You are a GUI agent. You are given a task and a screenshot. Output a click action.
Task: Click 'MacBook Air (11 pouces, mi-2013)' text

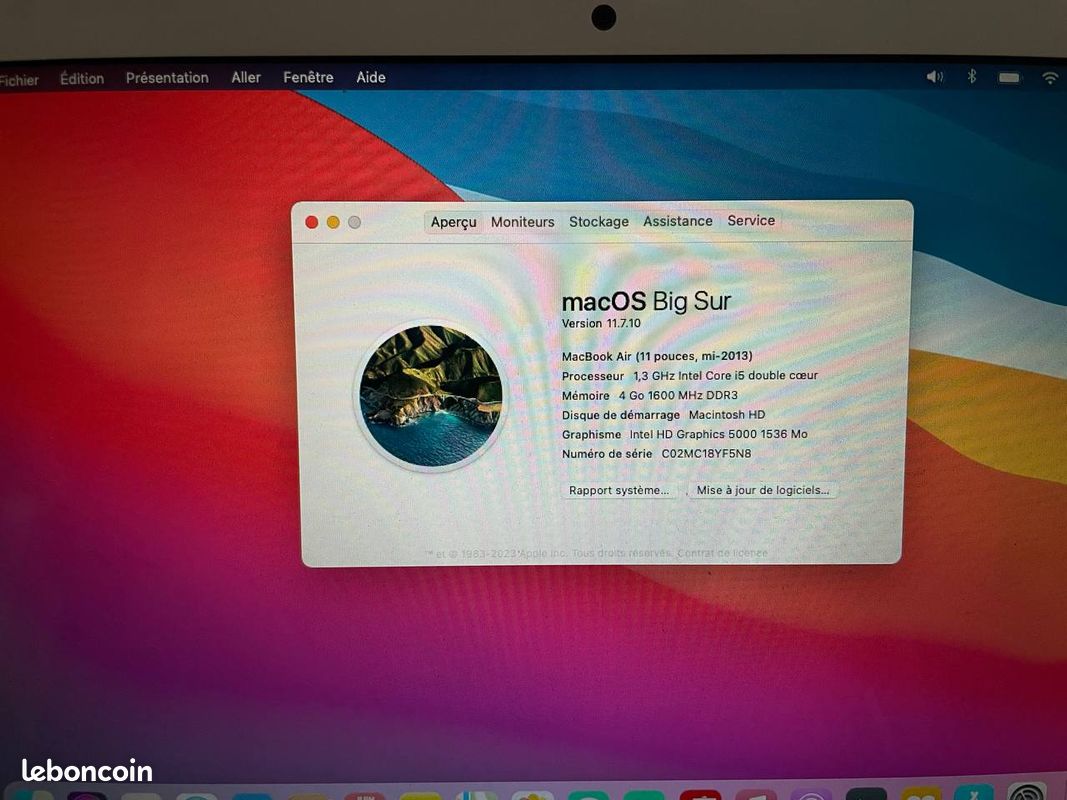pyautogui.click(x=657, y=356)
